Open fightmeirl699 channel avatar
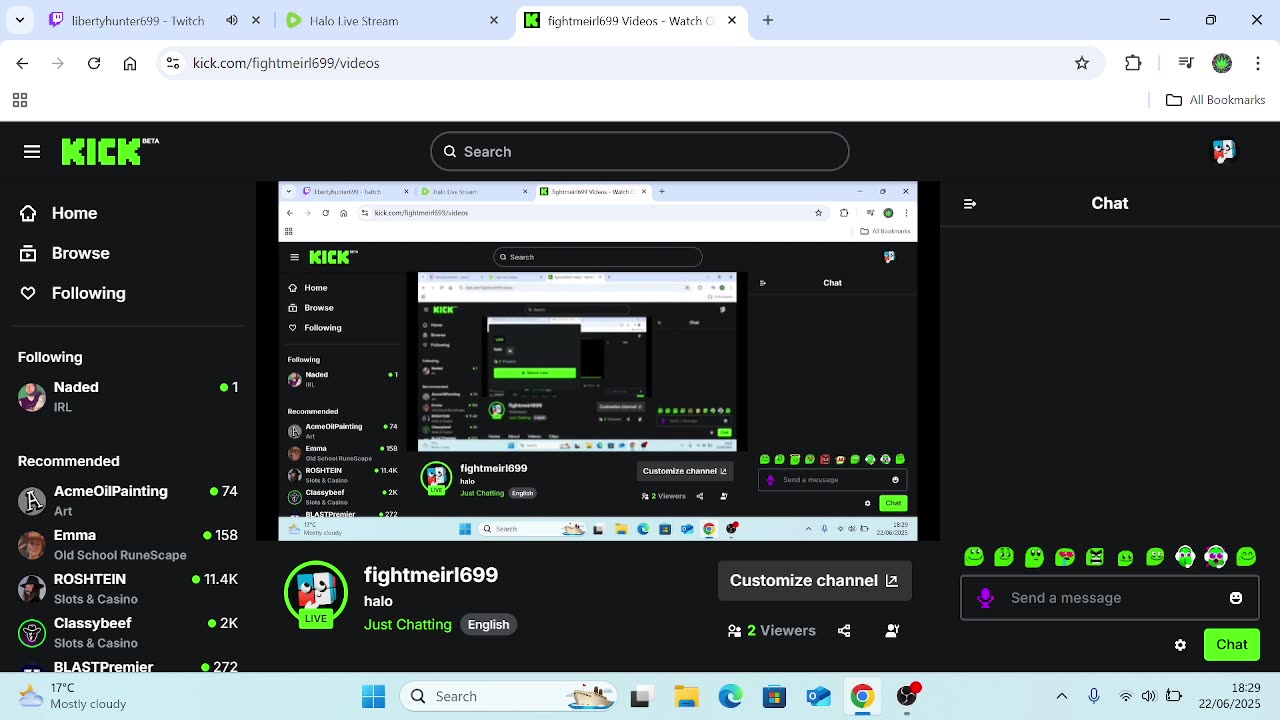Screen dimensions: 1280x720 (316, 593)
